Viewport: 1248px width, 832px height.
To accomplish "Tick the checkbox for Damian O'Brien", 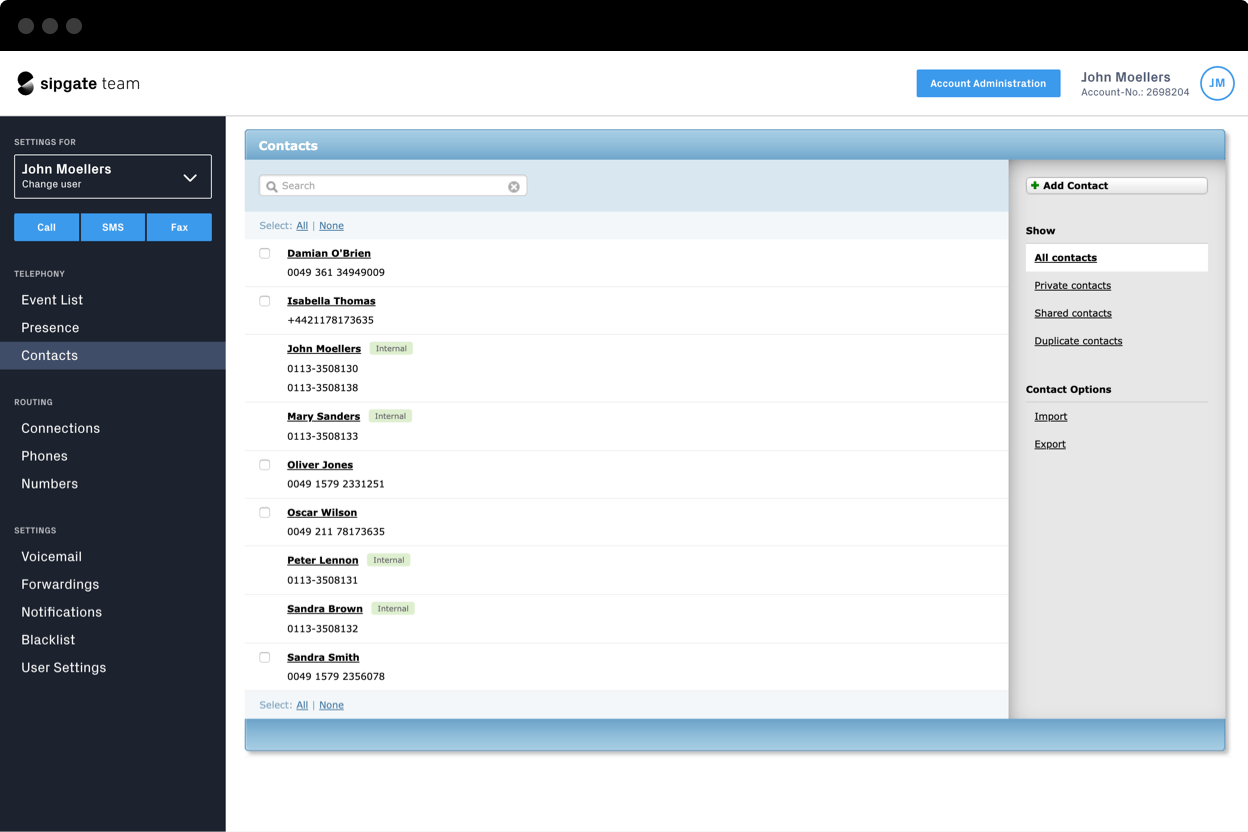I will pyautogui.click(x=265, y=253).
